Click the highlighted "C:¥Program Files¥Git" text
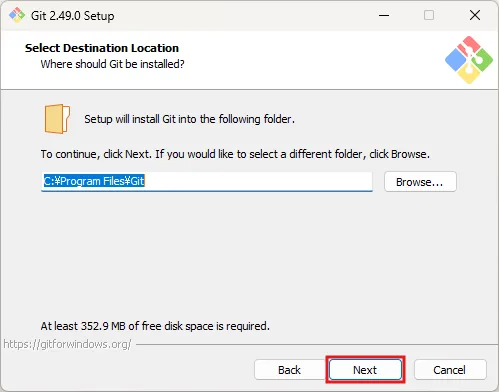This screenshot has width=499, height=392. pyautogui.click(x=94, y=181)
